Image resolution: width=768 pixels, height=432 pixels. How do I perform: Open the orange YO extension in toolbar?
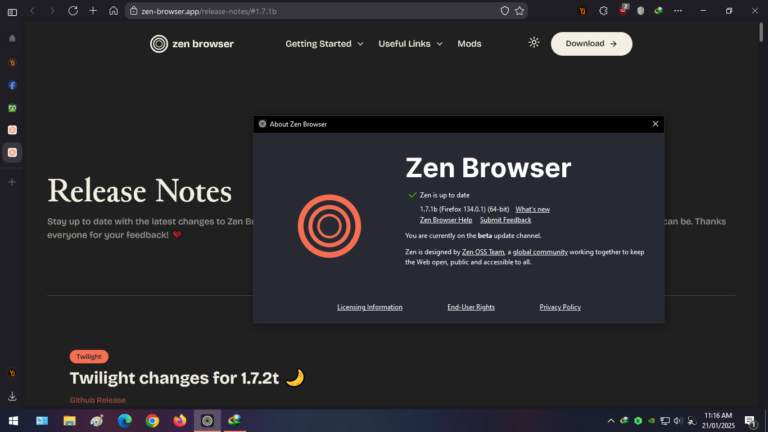(x=582, y=11)
